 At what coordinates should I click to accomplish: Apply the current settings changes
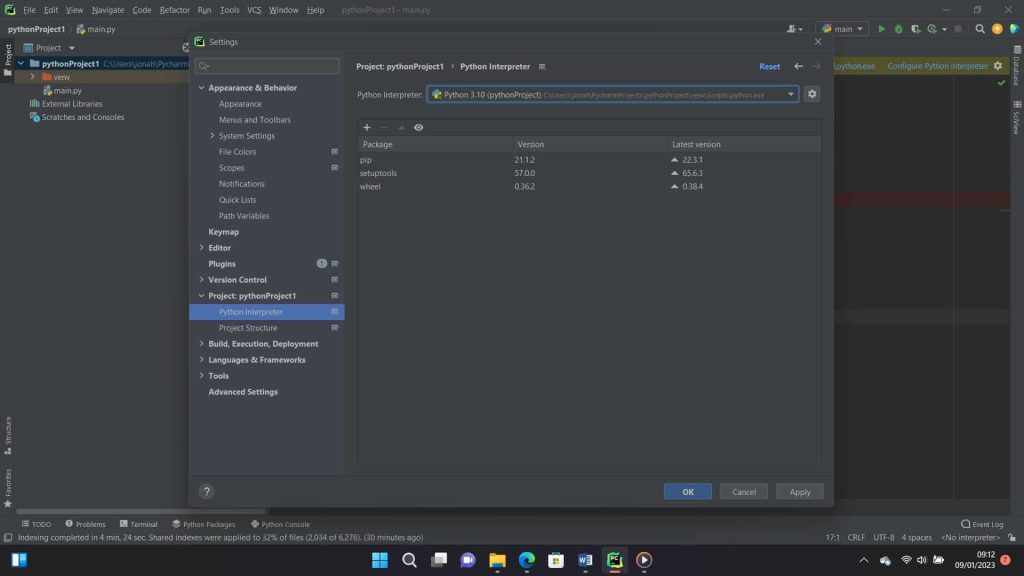click(799, 491)
